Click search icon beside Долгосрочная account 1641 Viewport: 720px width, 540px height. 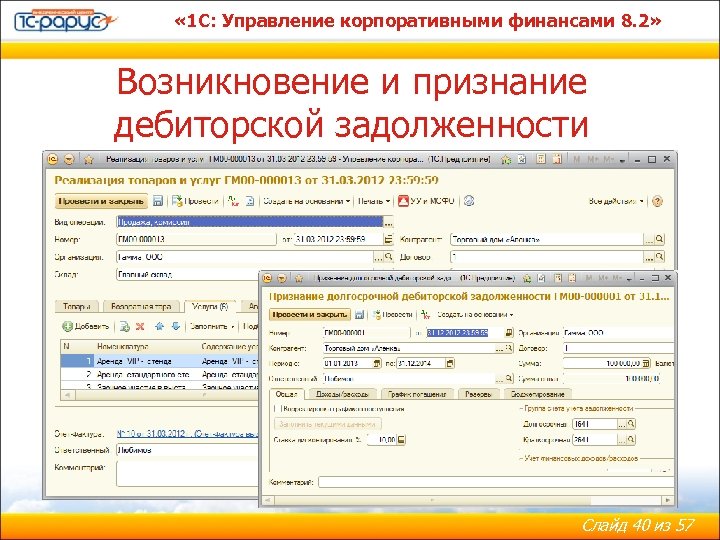coord(631,424)
